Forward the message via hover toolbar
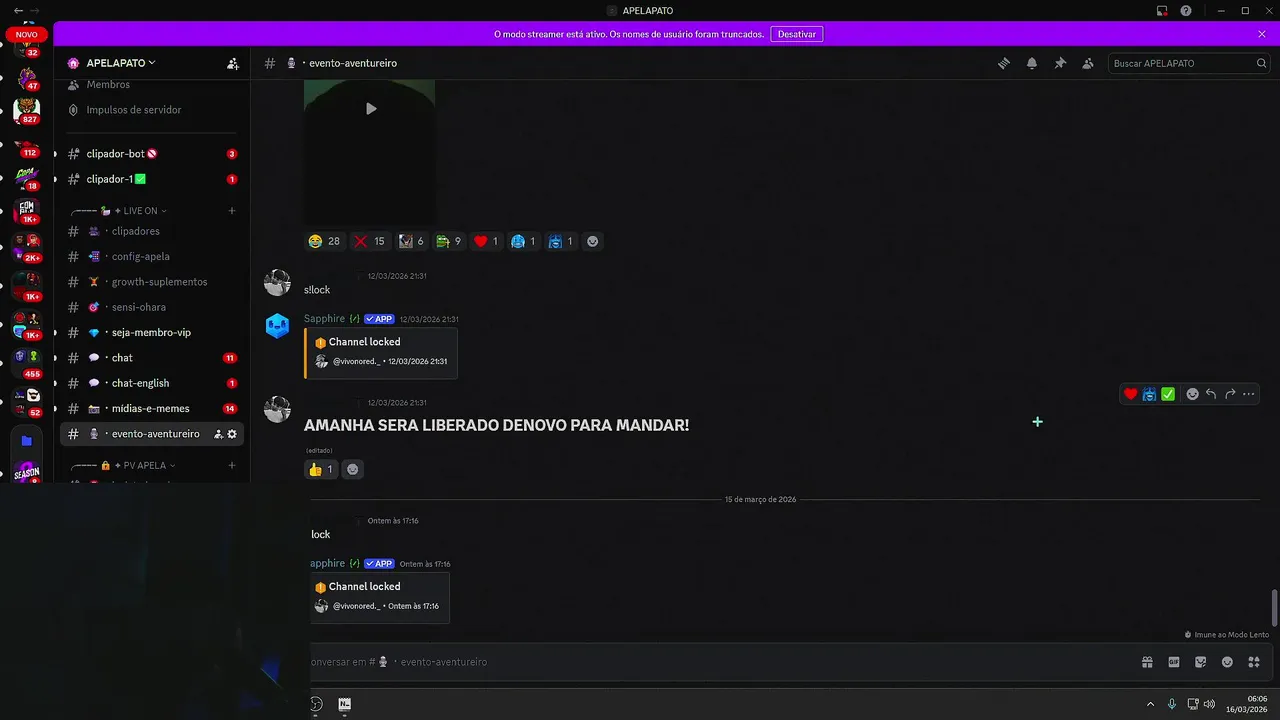 coord(1230,394)
